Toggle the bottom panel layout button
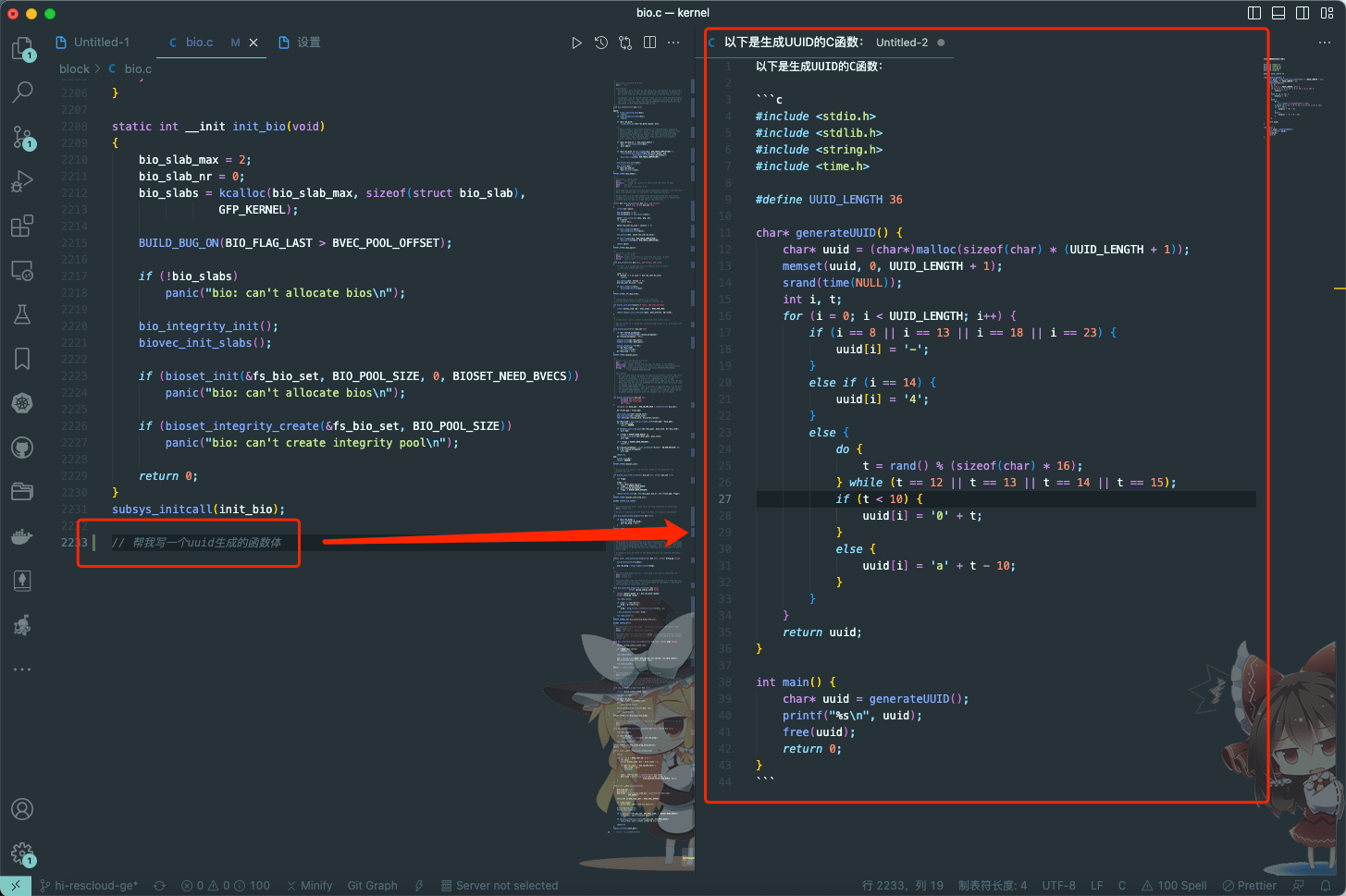The image size is (1346, 896). coord(1278,13)
